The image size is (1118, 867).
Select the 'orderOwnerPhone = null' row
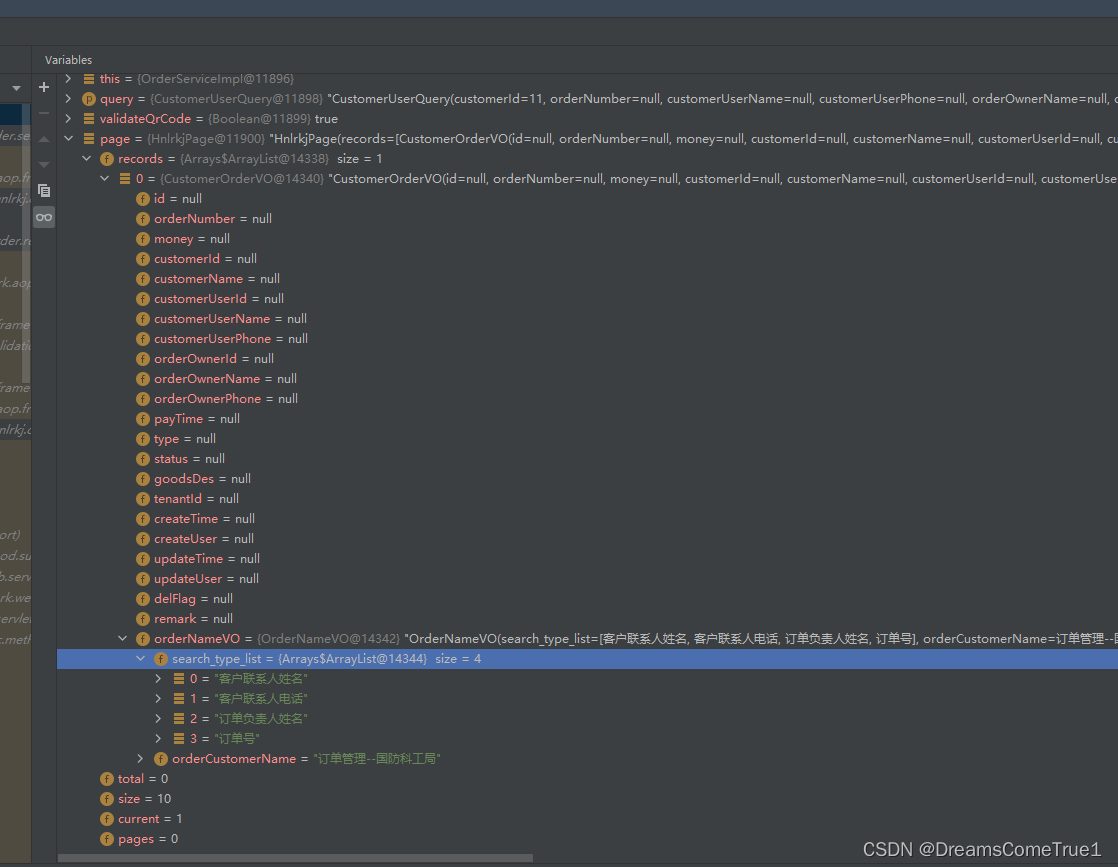pos(588,399)
